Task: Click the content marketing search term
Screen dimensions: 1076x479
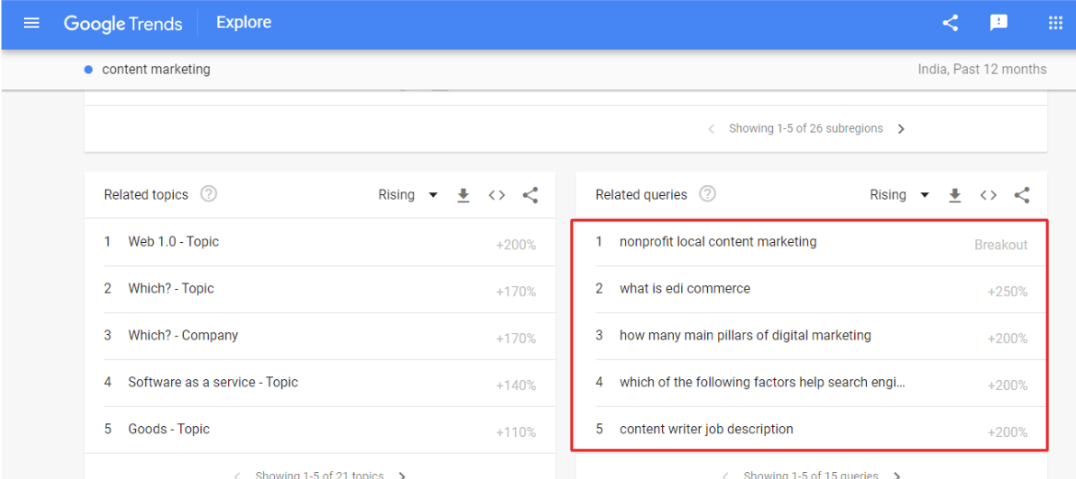Action: (x=156, y=69)
